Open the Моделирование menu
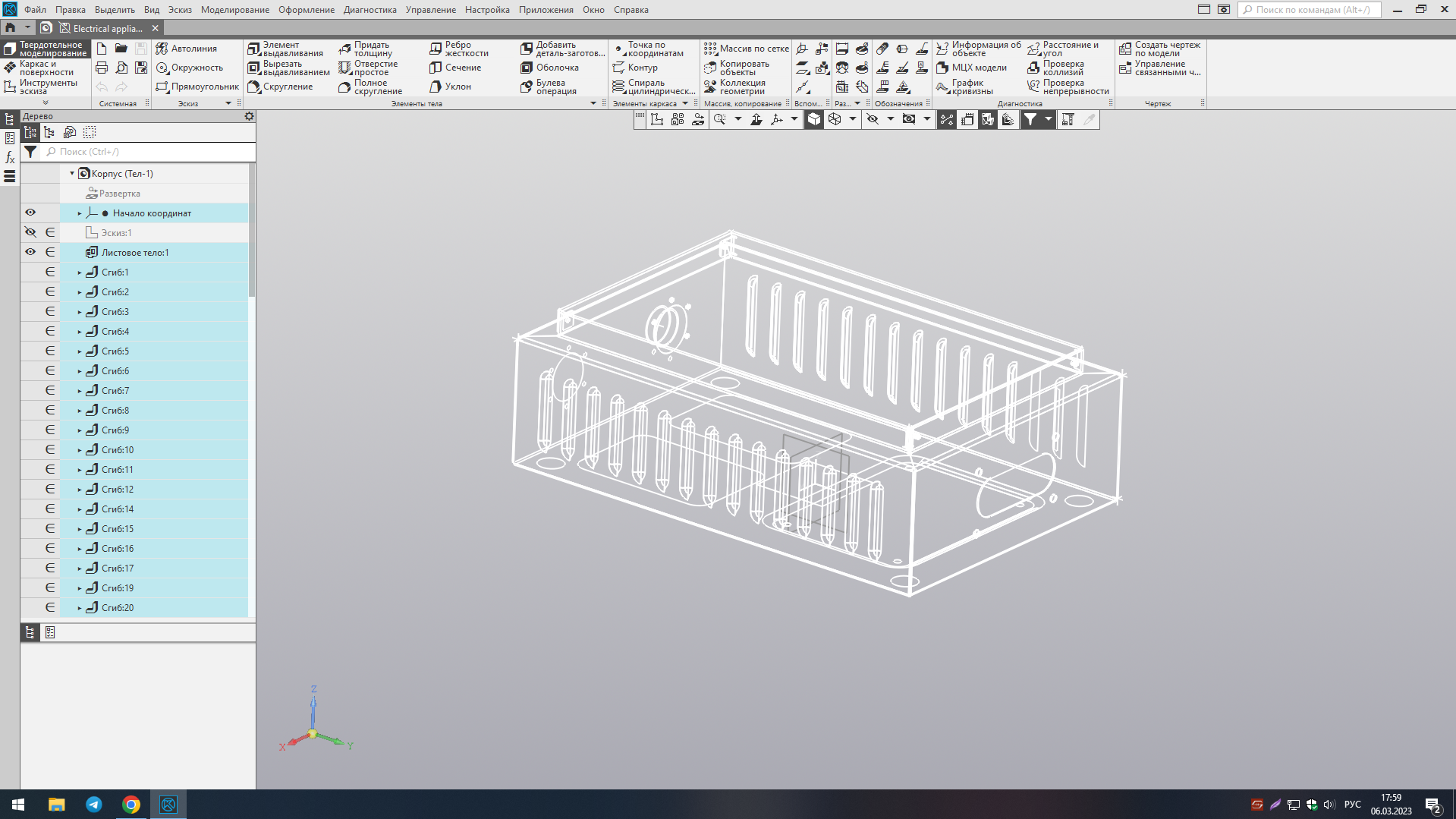1456x819 pixels. coord(234,10)
